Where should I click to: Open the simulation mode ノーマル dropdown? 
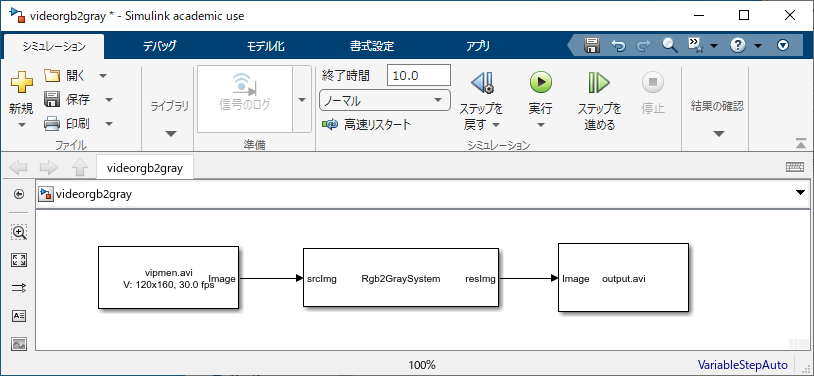[384, 100]
